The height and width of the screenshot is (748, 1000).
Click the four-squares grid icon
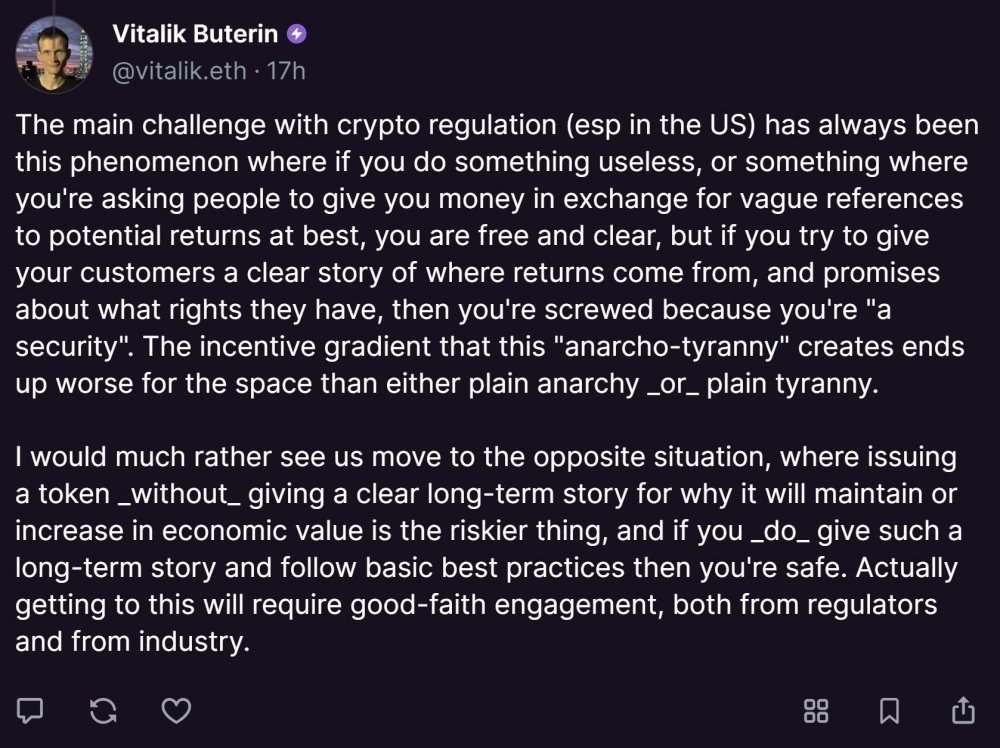816,710
